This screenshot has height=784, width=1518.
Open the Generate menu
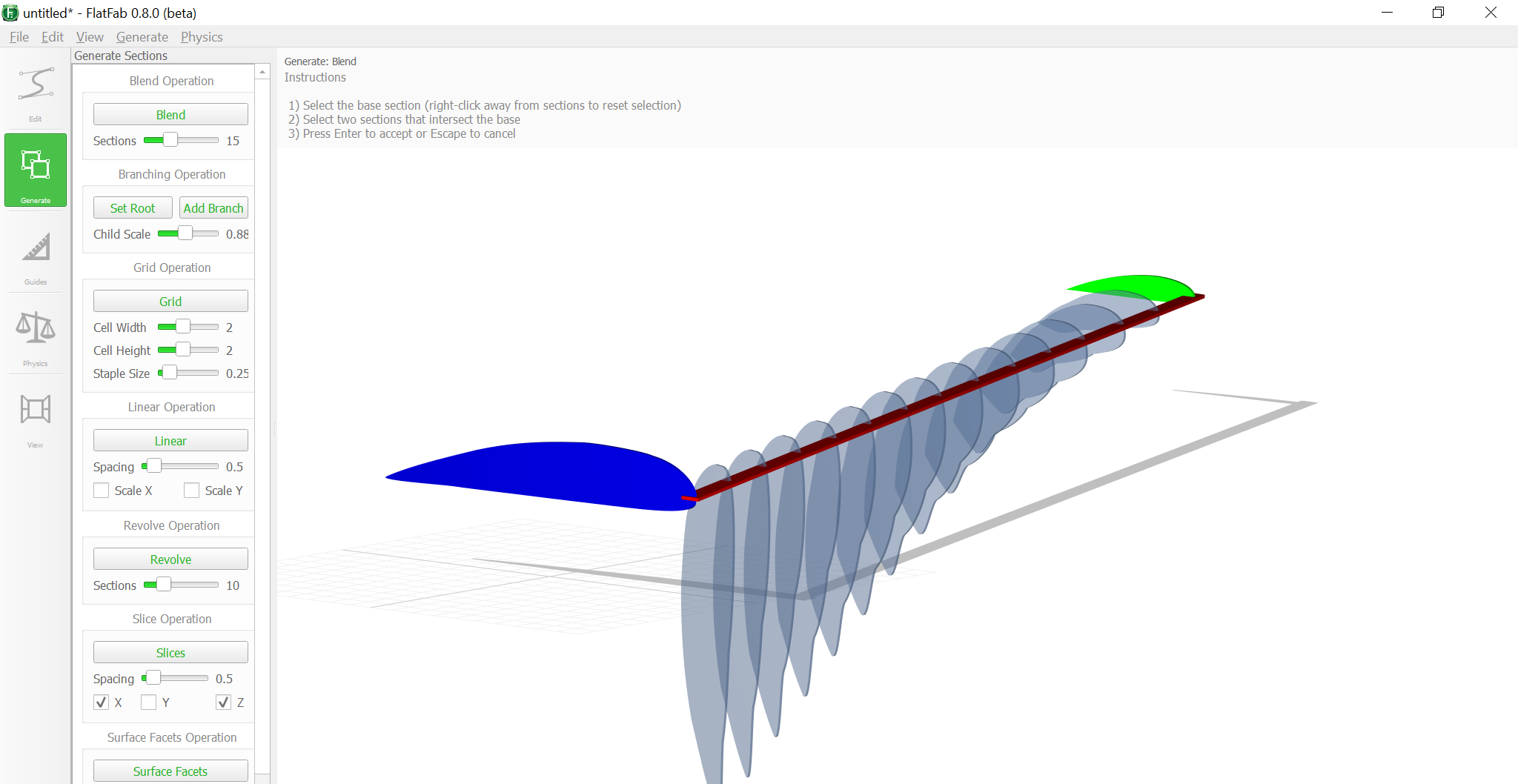(x=142, y=37)
